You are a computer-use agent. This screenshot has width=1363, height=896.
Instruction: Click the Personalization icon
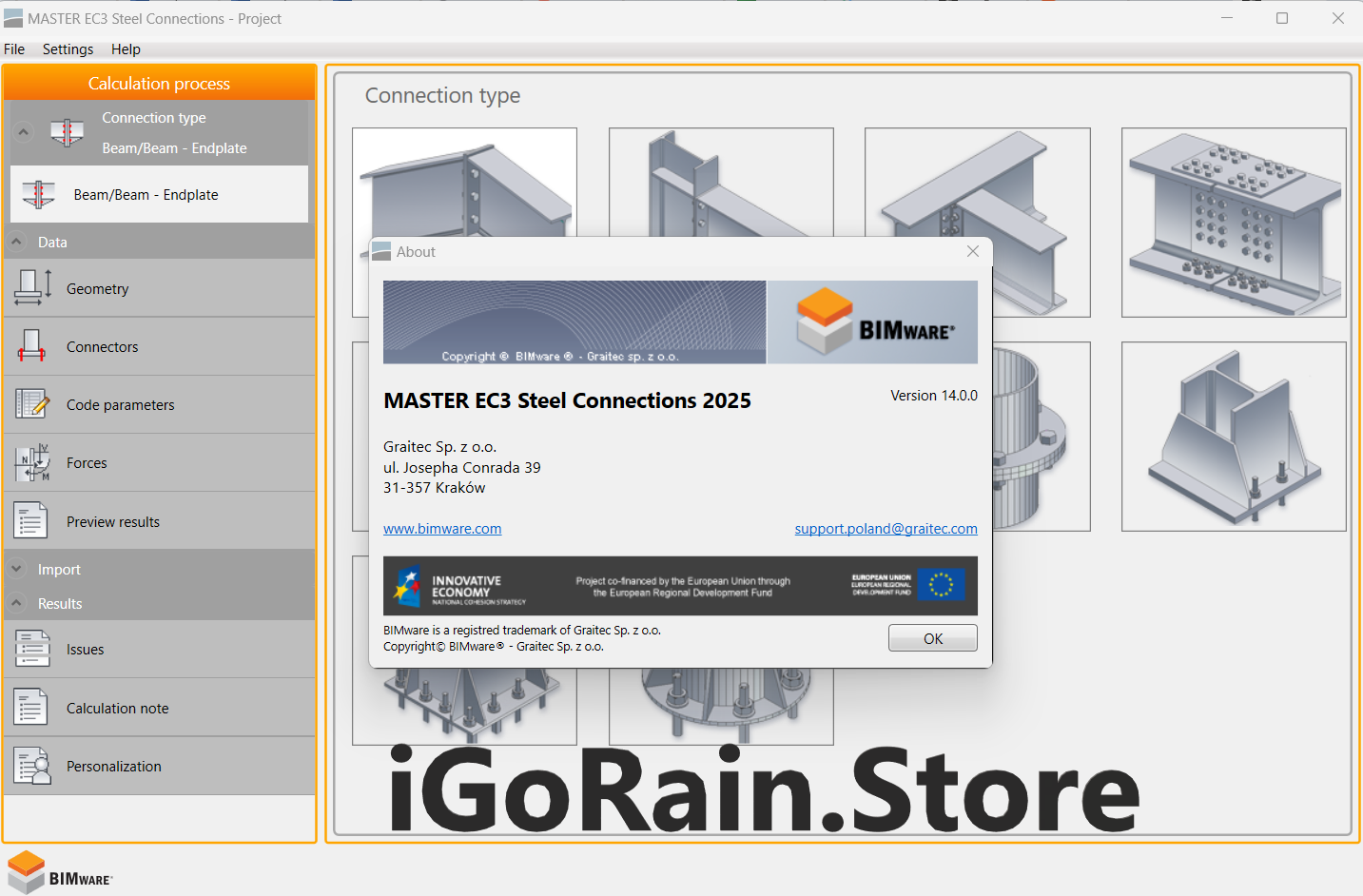(x=32, y=766)
